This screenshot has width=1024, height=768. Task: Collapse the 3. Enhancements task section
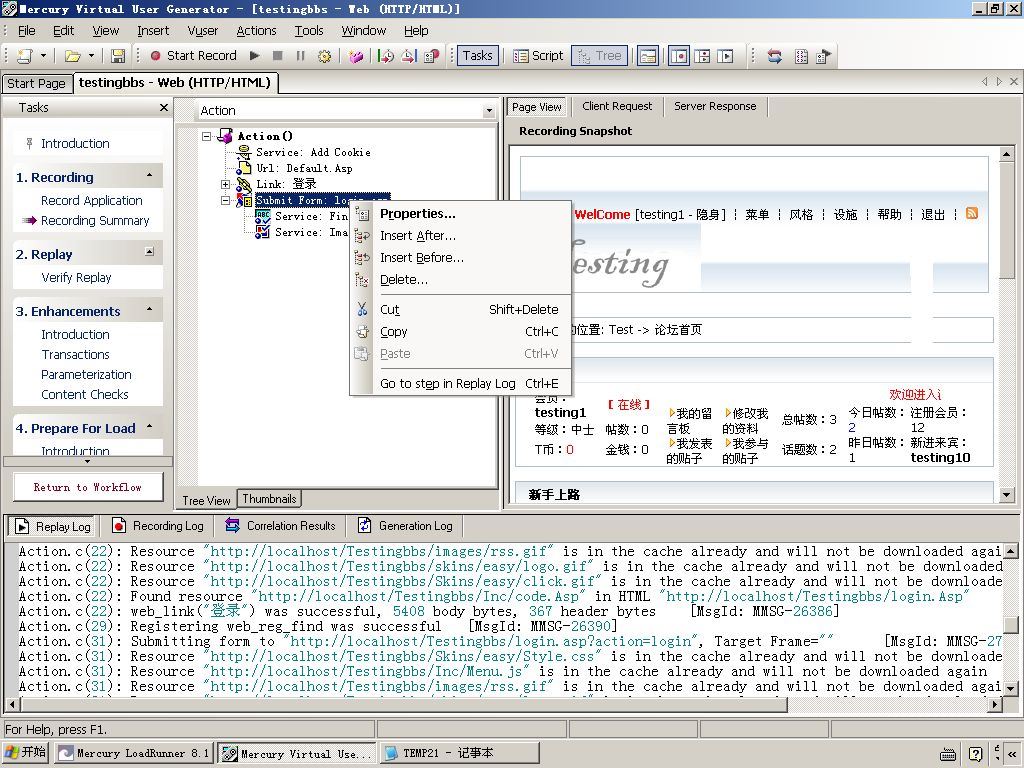point(150,310)
